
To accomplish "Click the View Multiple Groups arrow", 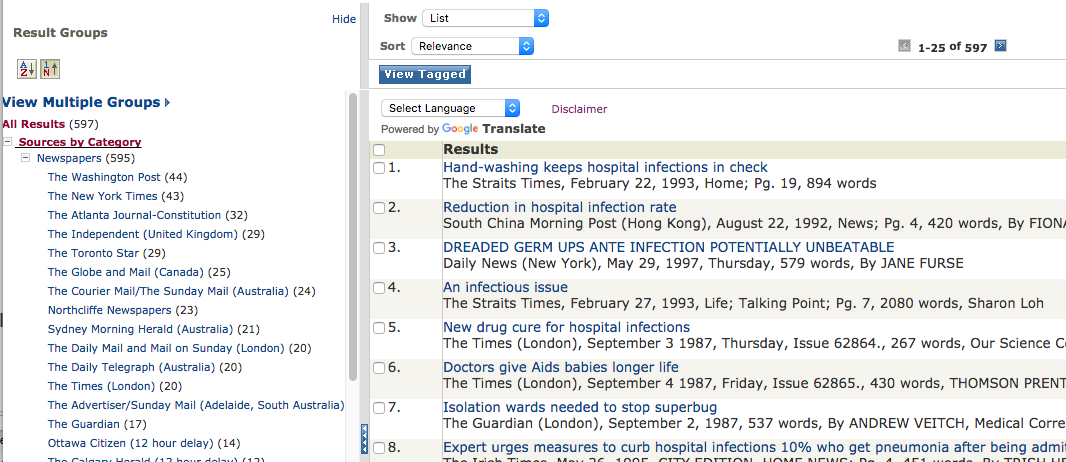I will [167, 103].
